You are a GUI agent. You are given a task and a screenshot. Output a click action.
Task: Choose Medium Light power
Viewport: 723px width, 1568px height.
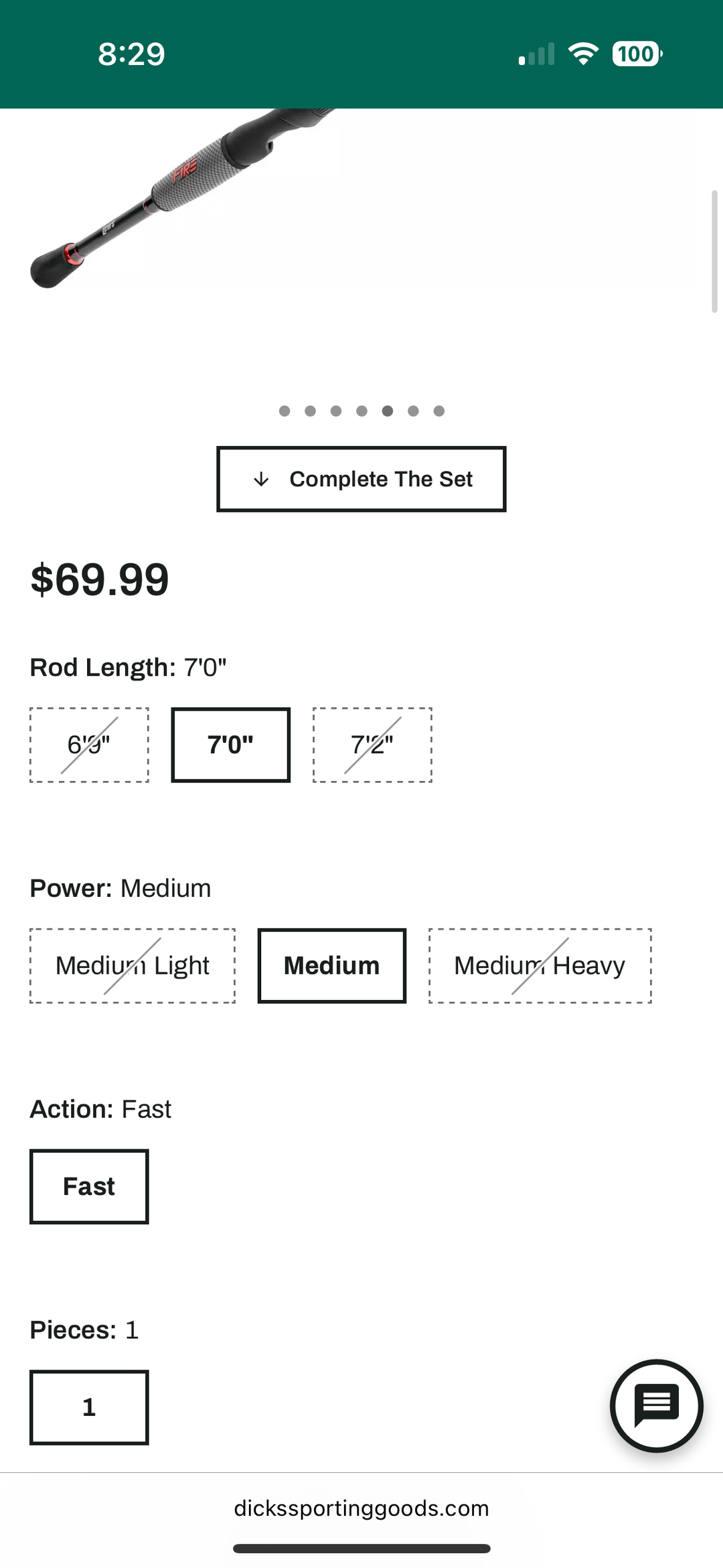click(x=133, y=966)
